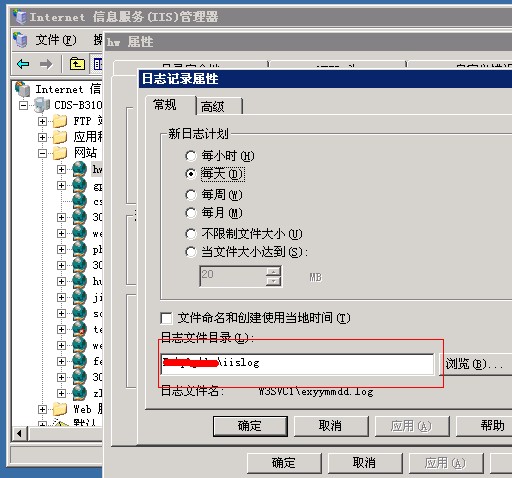Image resolution: width=512 pixels, height=478 pixels.
Task: Choose 当文件大小达到 (S) option
Action: (191, 252)
